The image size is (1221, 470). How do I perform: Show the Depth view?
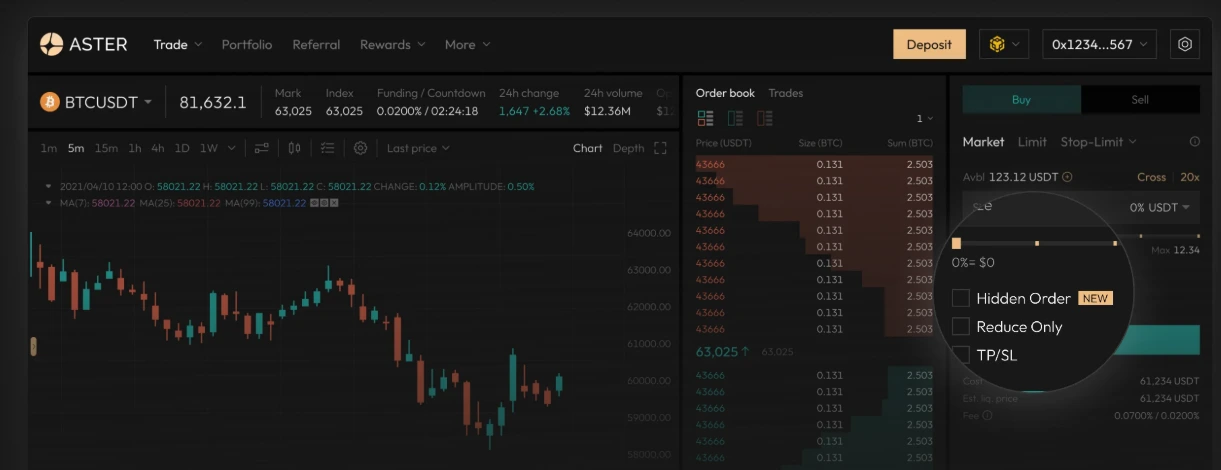[628, 148]
